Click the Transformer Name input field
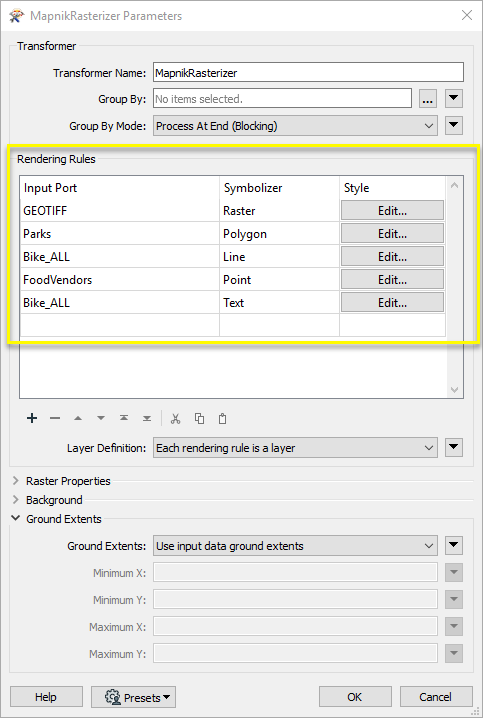Screen dimensions: 483x718 pos(308,72)
